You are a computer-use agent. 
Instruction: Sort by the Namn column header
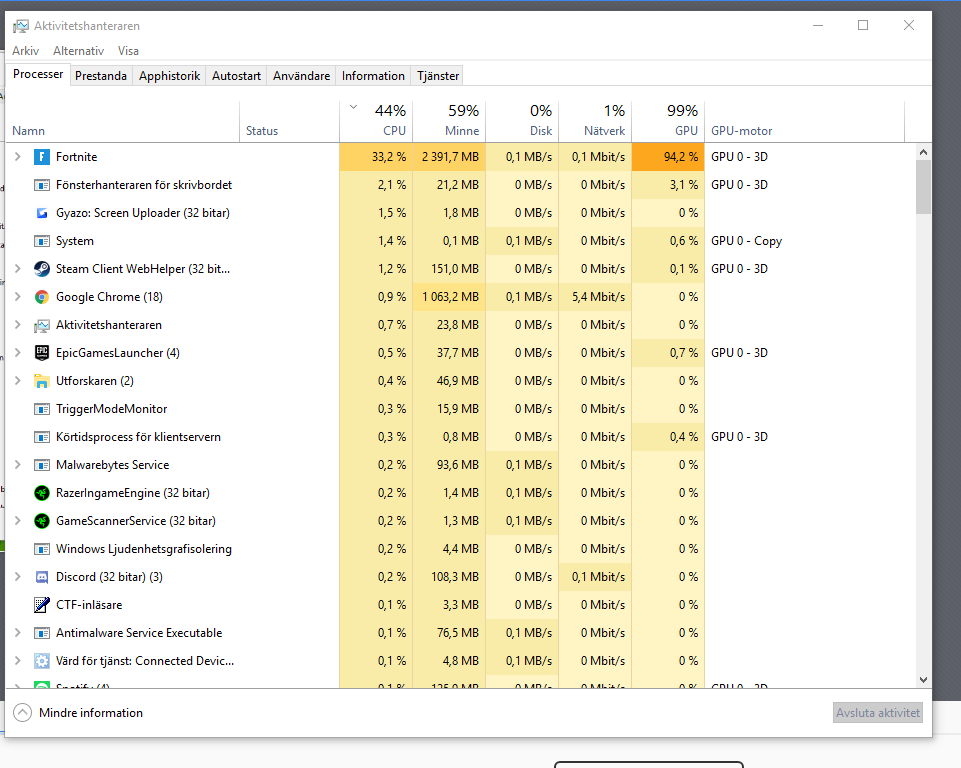[x=123, y=121]
